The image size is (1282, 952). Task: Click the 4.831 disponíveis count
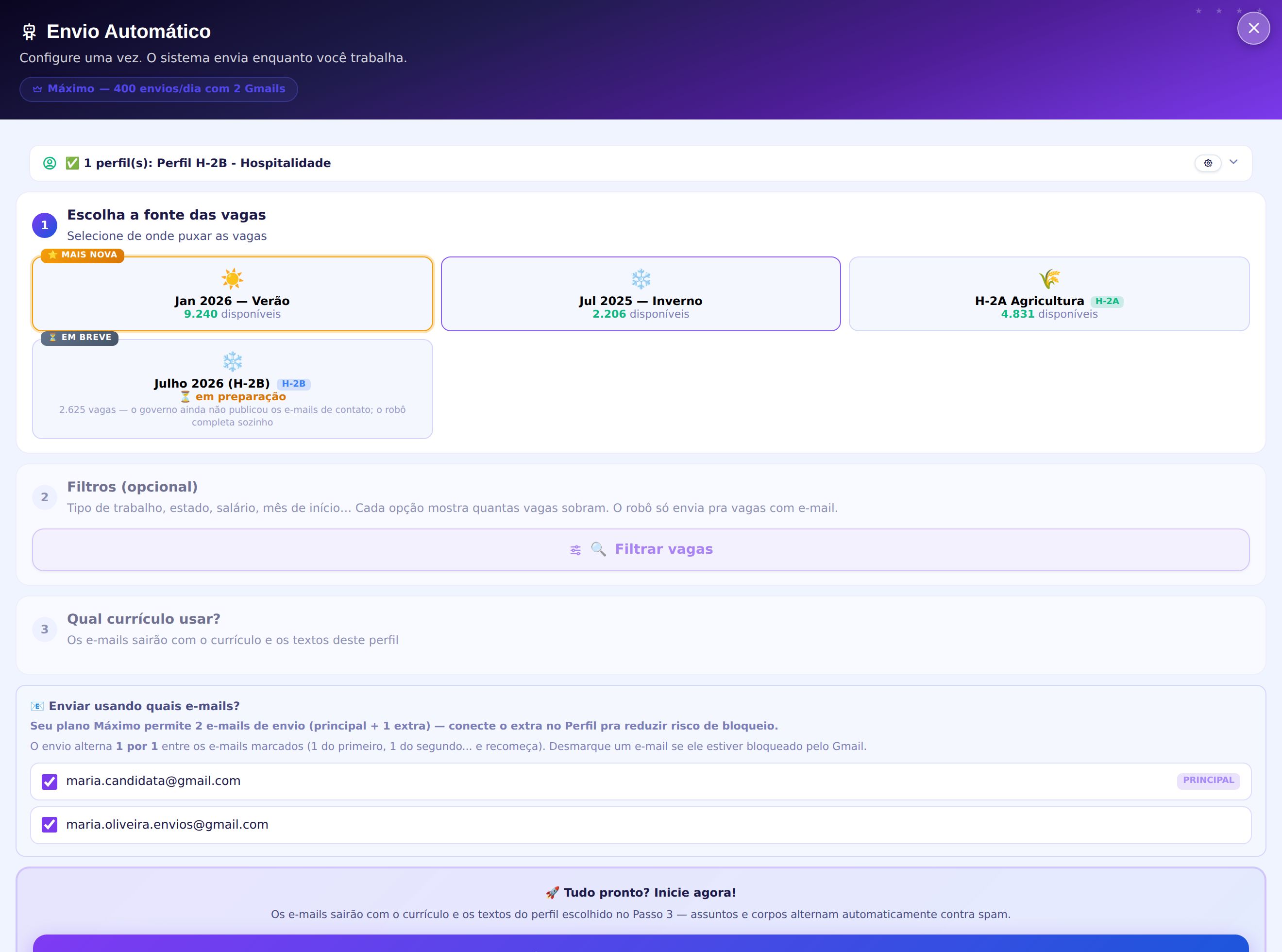click(x=1049, y=314)
